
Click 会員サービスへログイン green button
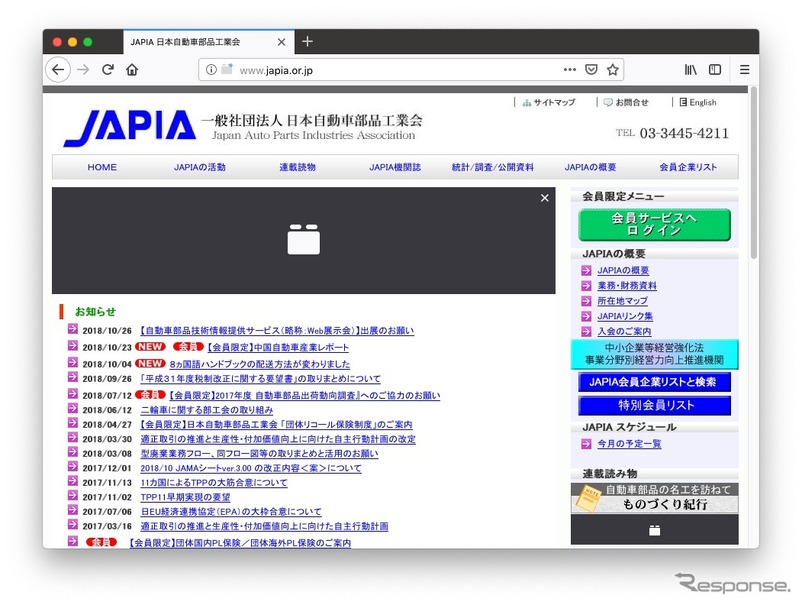tap(655, 225)
